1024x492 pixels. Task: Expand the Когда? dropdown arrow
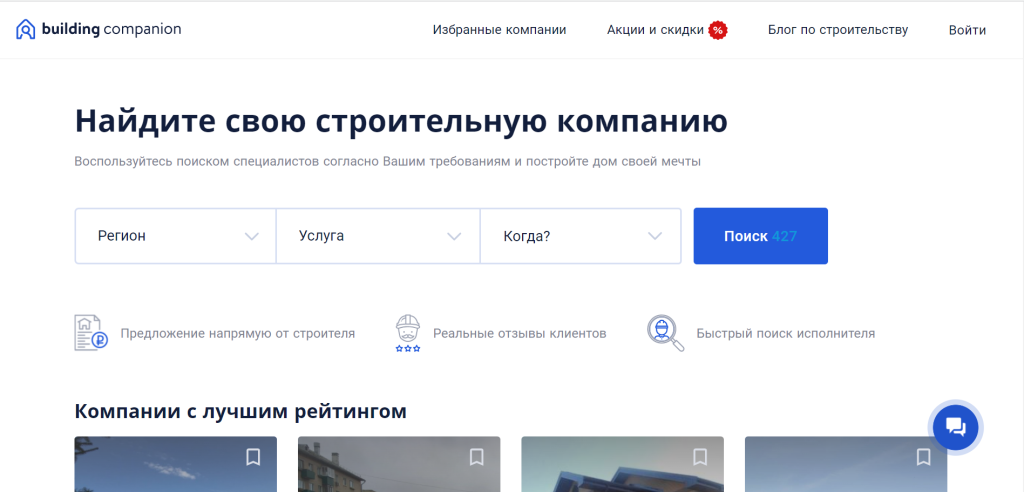(x=655, y=236)
